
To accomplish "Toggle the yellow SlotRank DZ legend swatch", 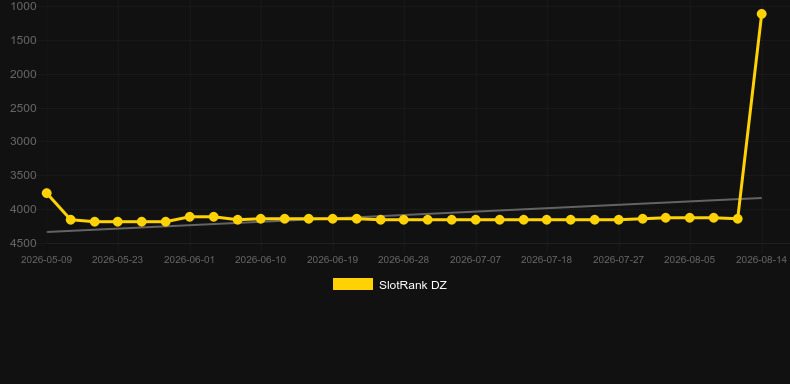I will 353,284.
